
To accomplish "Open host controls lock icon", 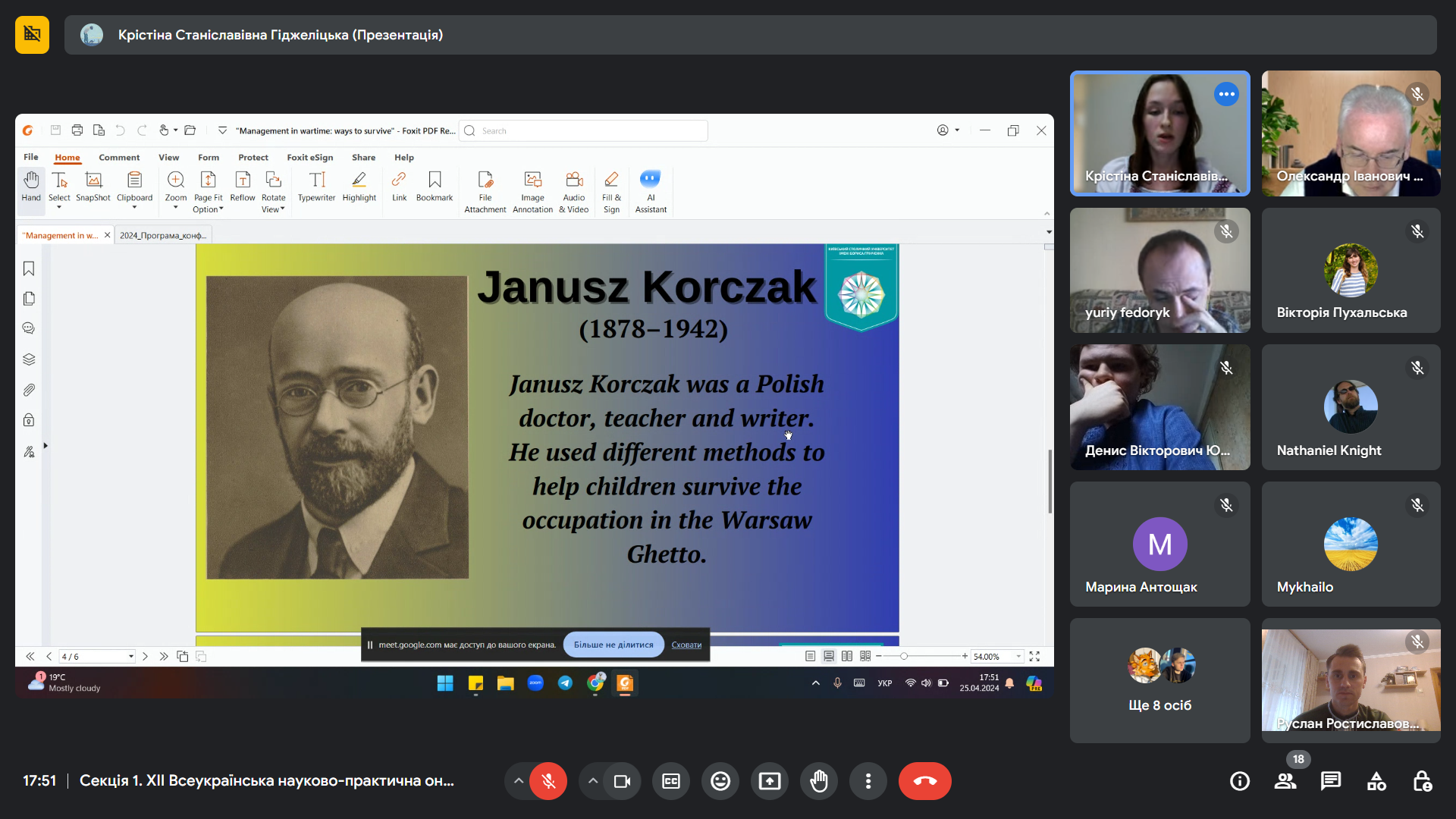I will click(1422, 781).
